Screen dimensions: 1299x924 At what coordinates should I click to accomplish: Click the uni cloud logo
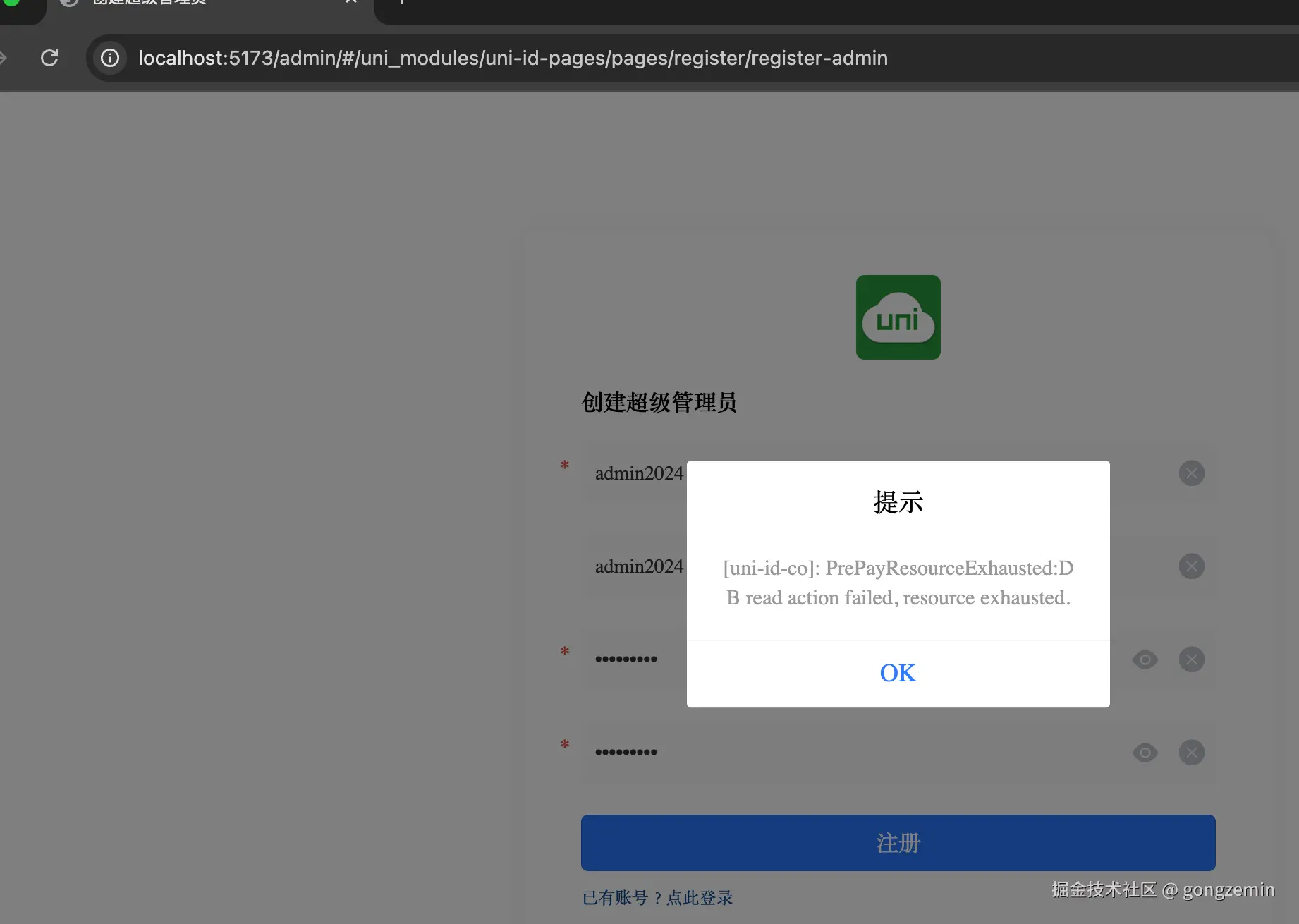click(898, 317)
